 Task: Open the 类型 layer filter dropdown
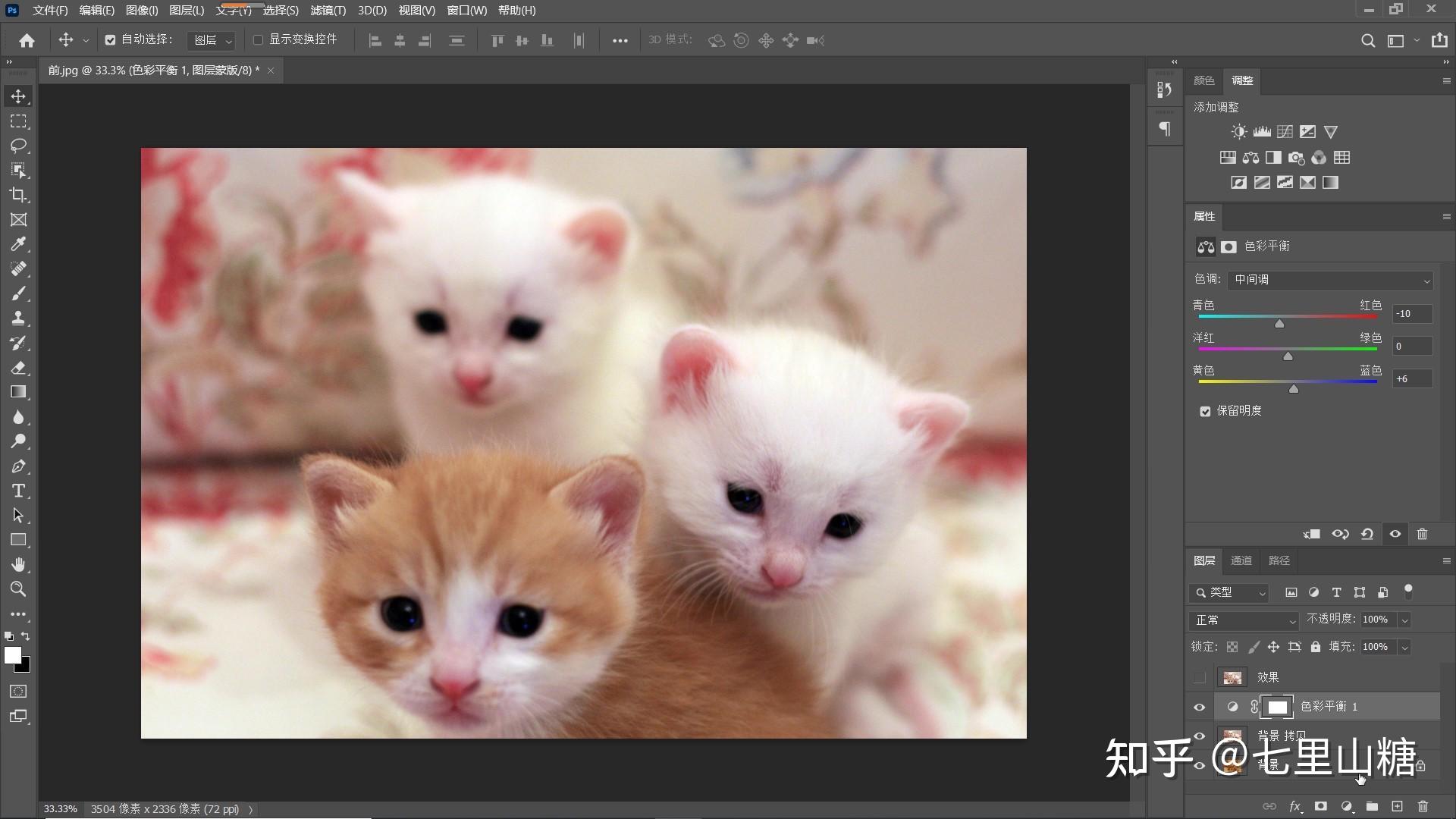click(x=1229, y=592)
